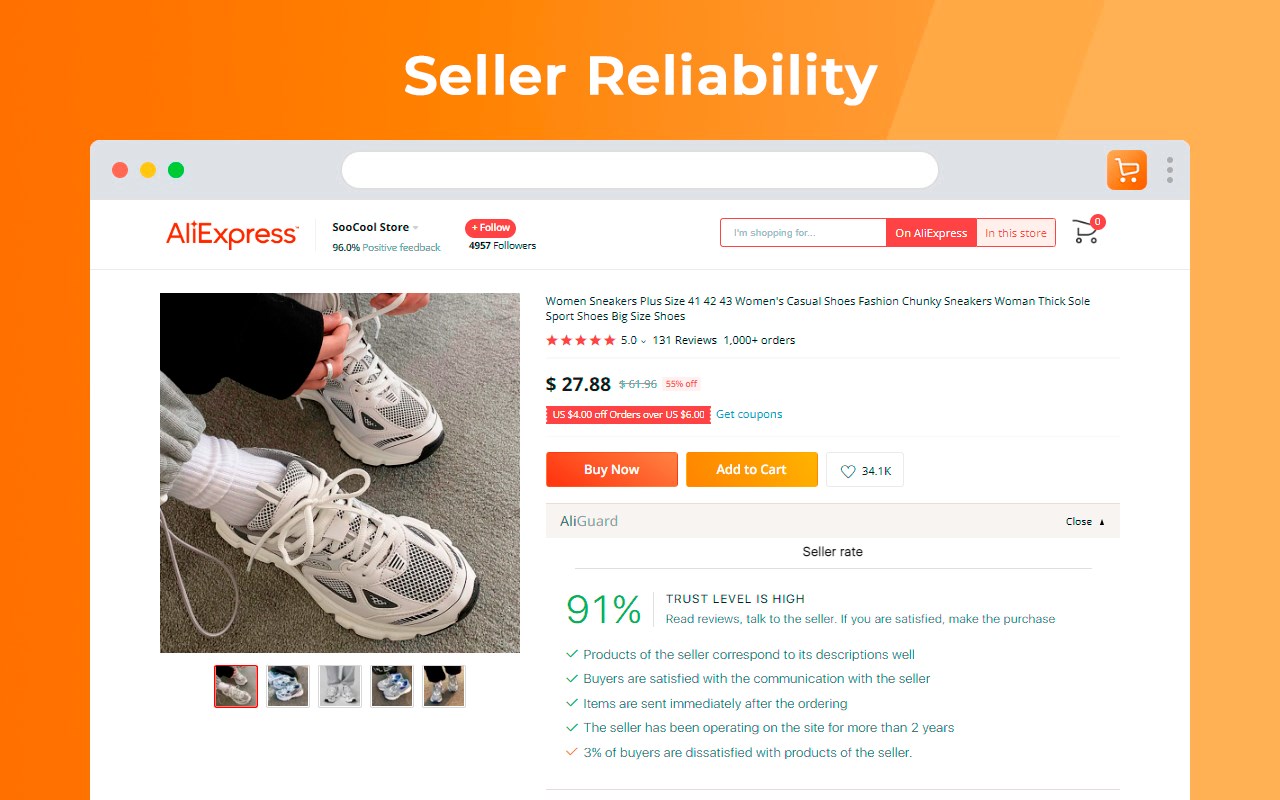Viewport: 1280px width, 800px height.
Task: Focus the I'm shopping for search field
Action: pyautogui.click(x=803, y=233)
